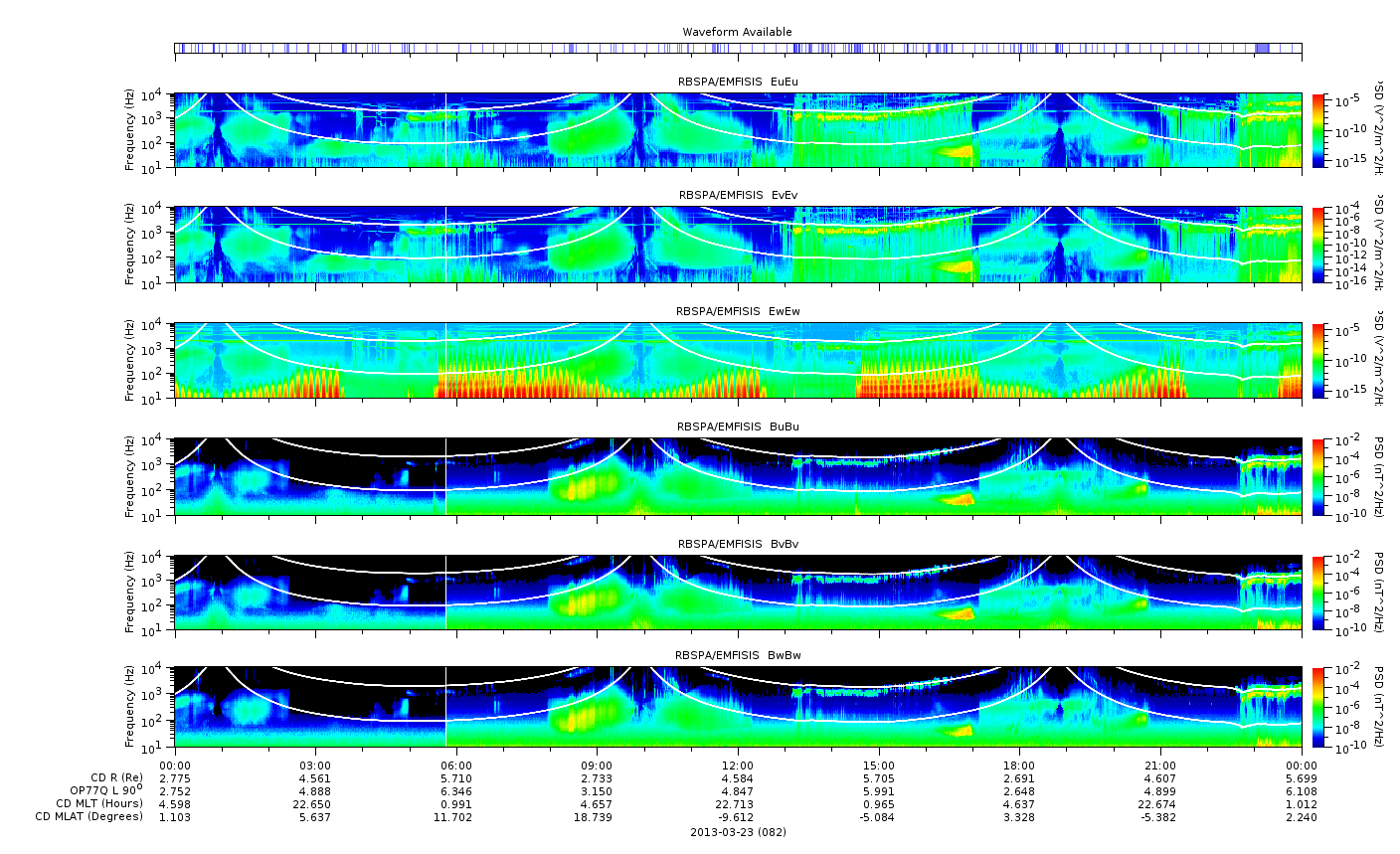Screen dimensions: 1400x854
Task: Click the EwEw panel Frequency (Hz) axis label
Action: pos(130,361)
